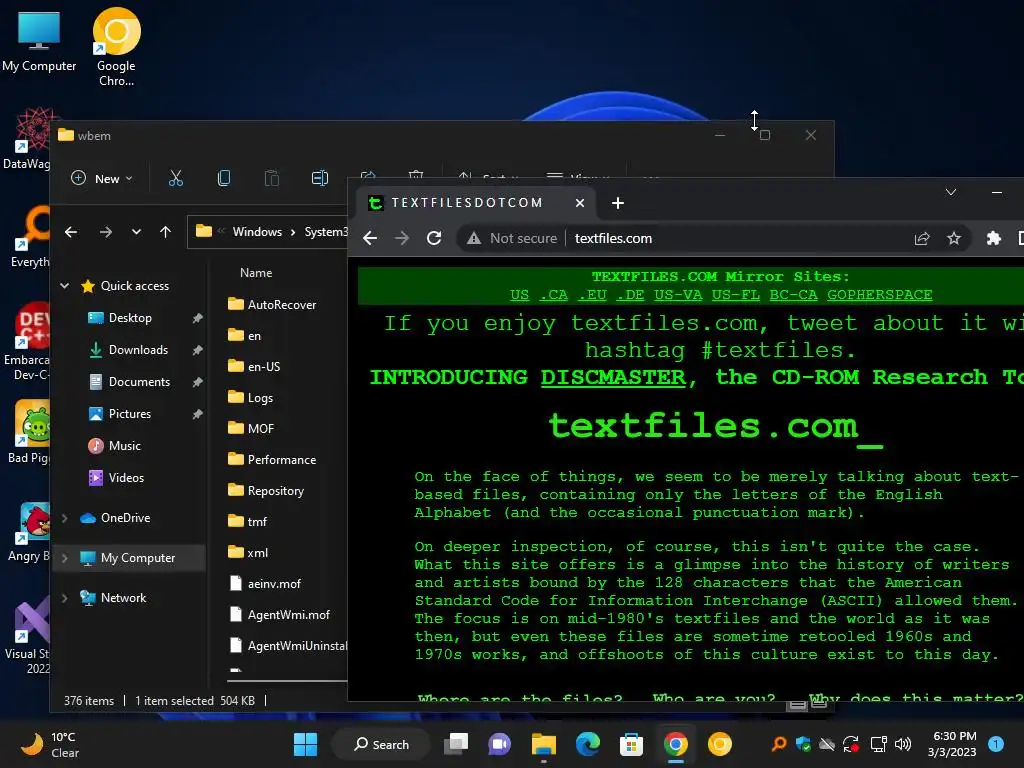
Task: Open Google Chrome desktop shortcut
Action: [116, 47]
